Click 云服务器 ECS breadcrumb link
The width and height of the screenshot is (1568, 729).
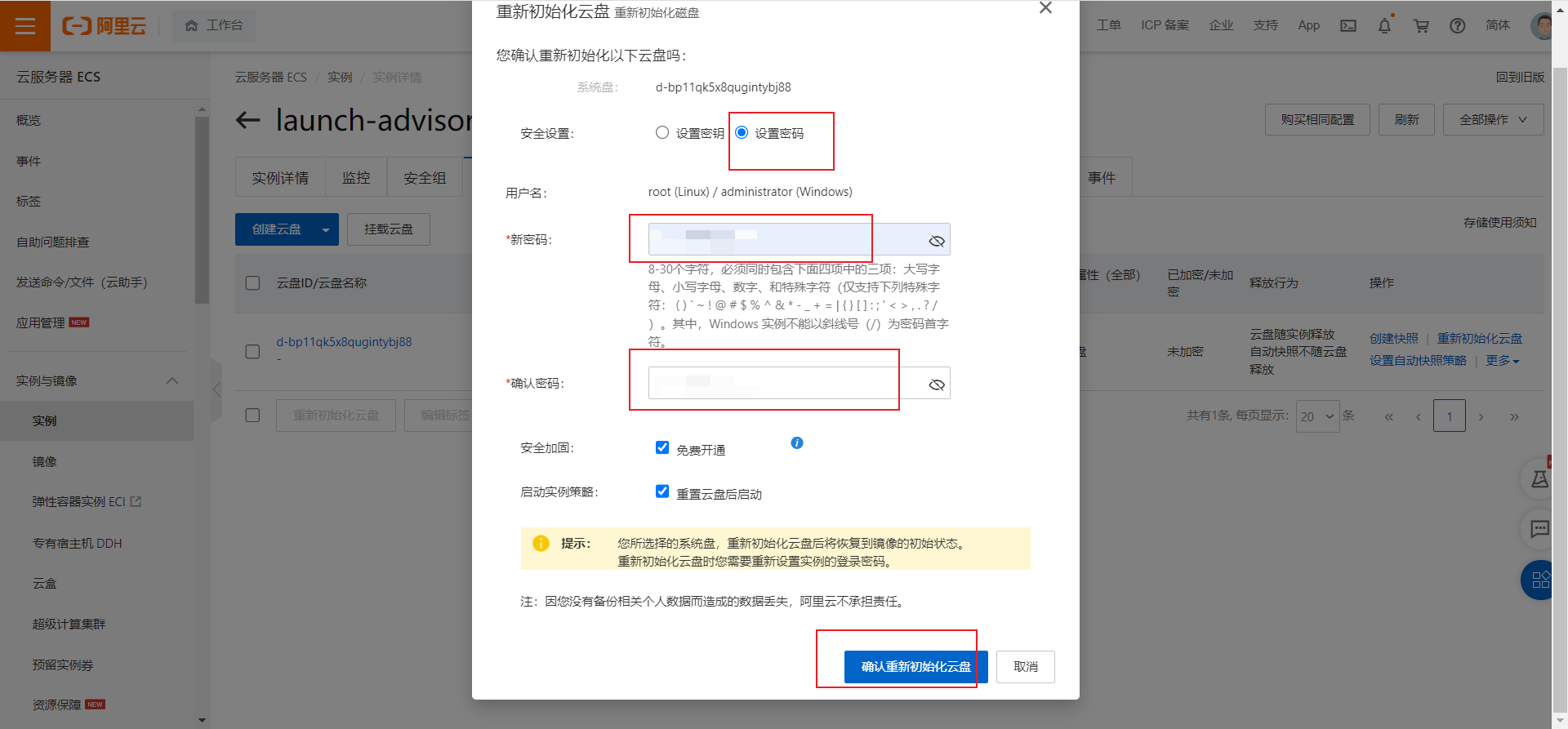tap(271, 78)
